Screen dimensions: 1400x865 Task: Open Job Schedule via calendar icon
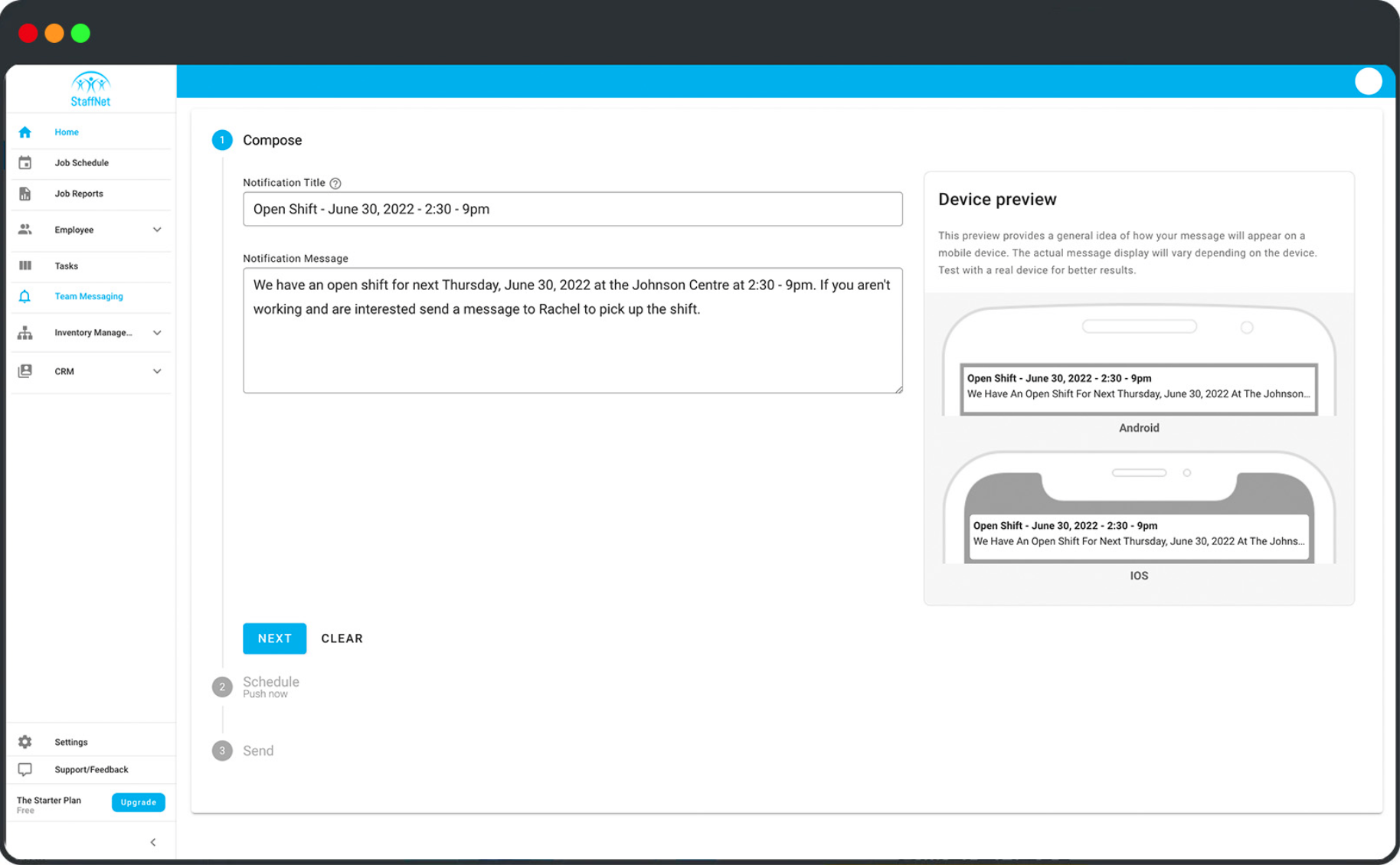pos(25,162)
